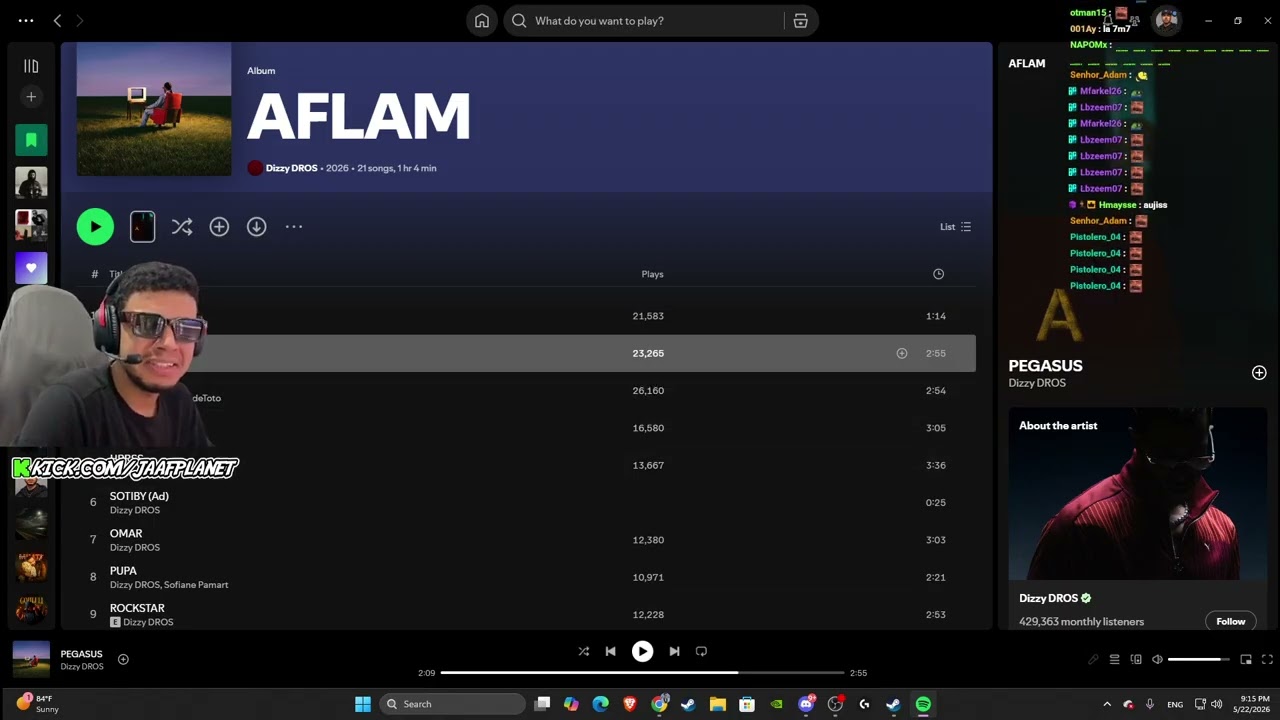The height and width of the screenshot is (720, 1280).
Task: Click the sidebar plus to create a playlist
Action: tap(31, 97)
